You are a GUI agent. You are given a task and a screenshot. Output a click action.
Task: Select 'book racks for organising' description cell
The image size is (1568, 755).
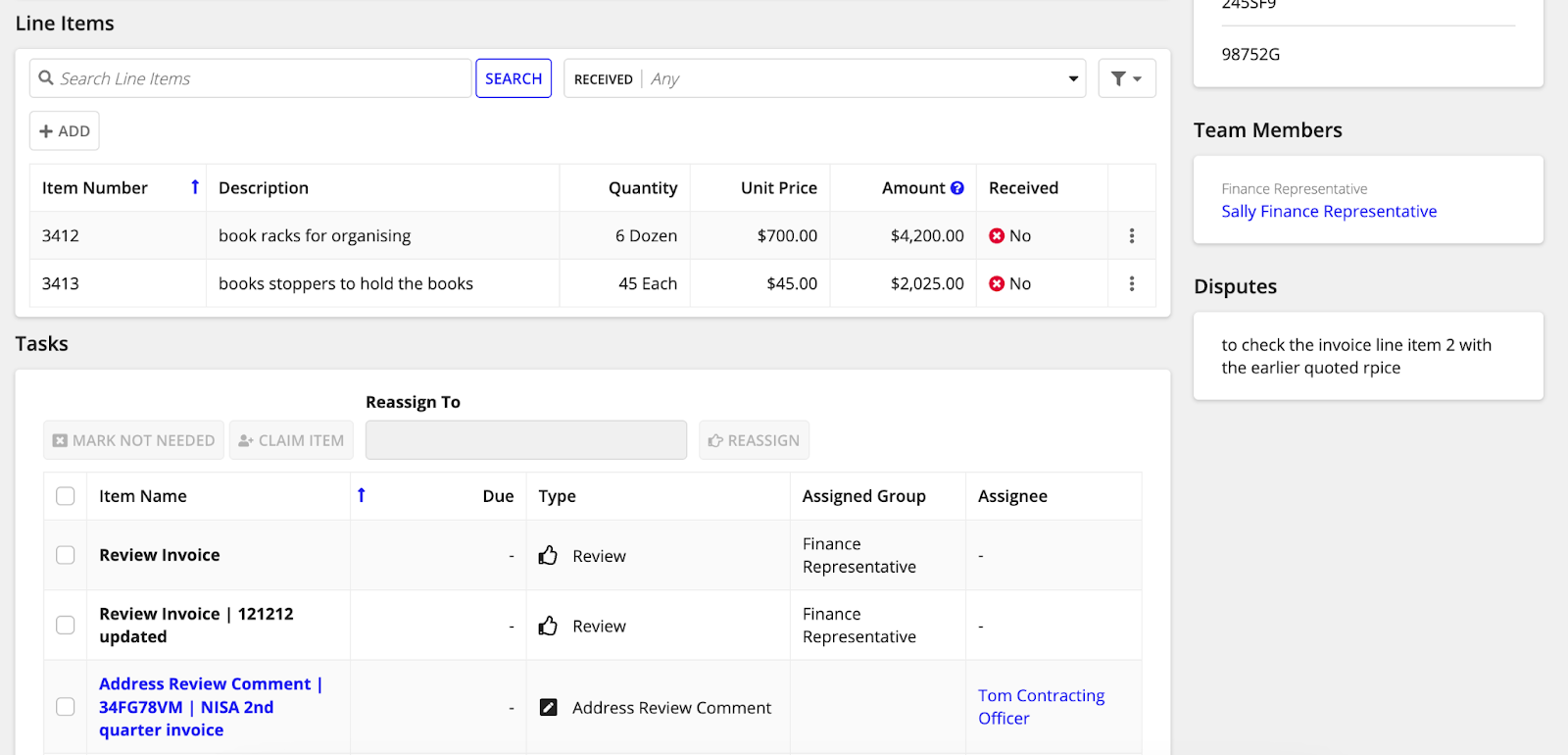315,235
